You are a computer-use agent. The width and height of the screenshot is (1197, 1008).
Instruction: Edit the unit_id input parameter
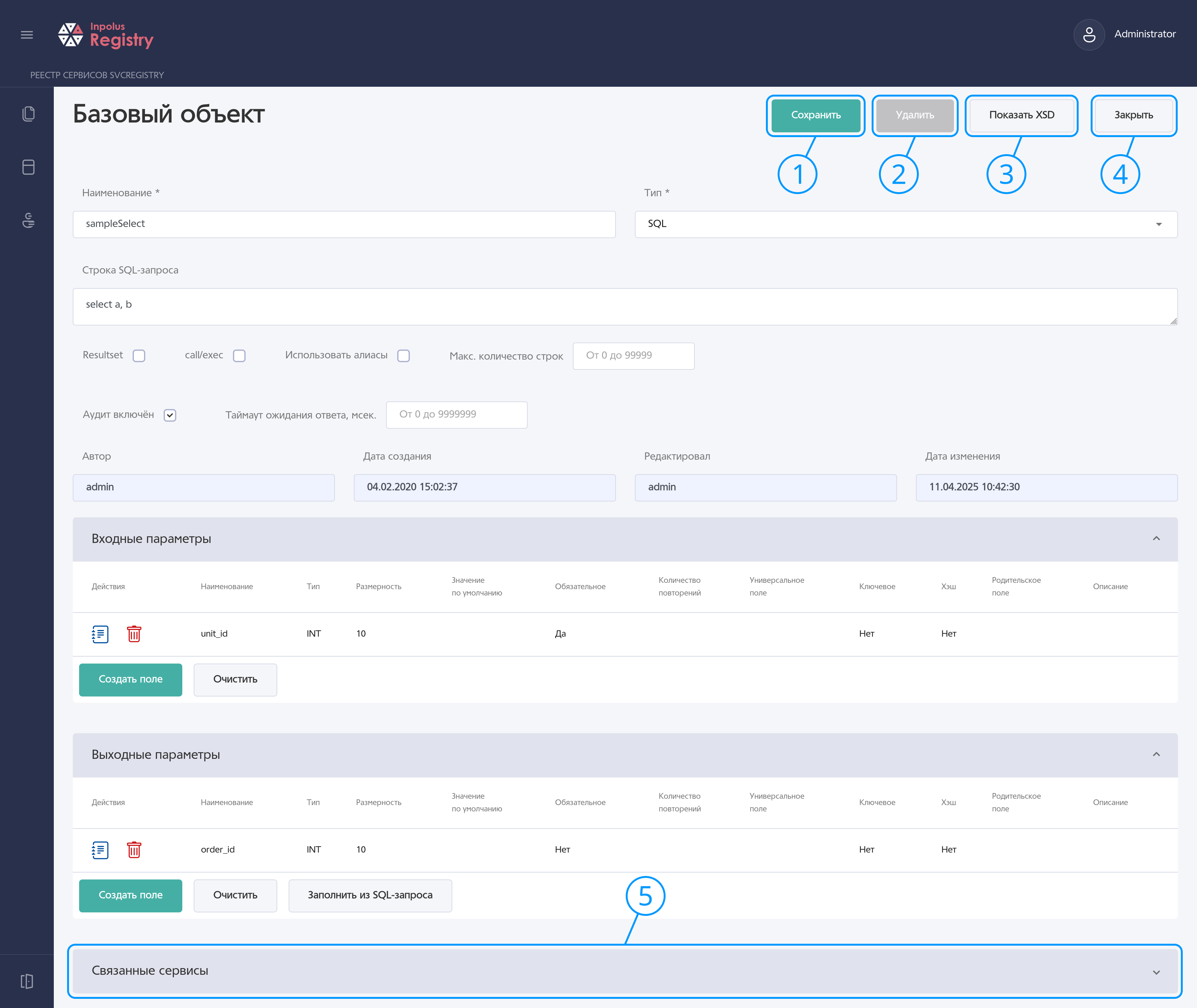tap(100, 634)
